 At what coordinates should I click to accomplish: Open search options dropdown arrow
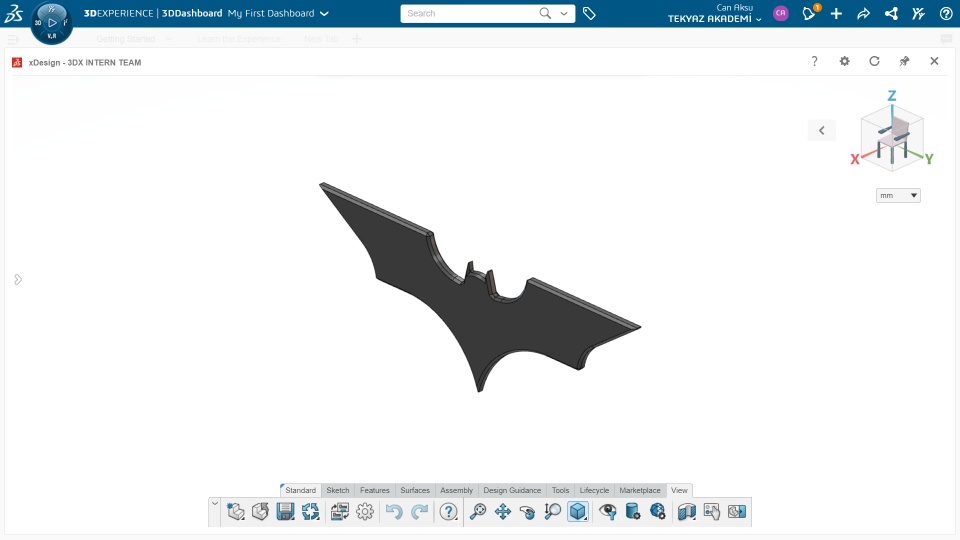click(x=564, y=13)
